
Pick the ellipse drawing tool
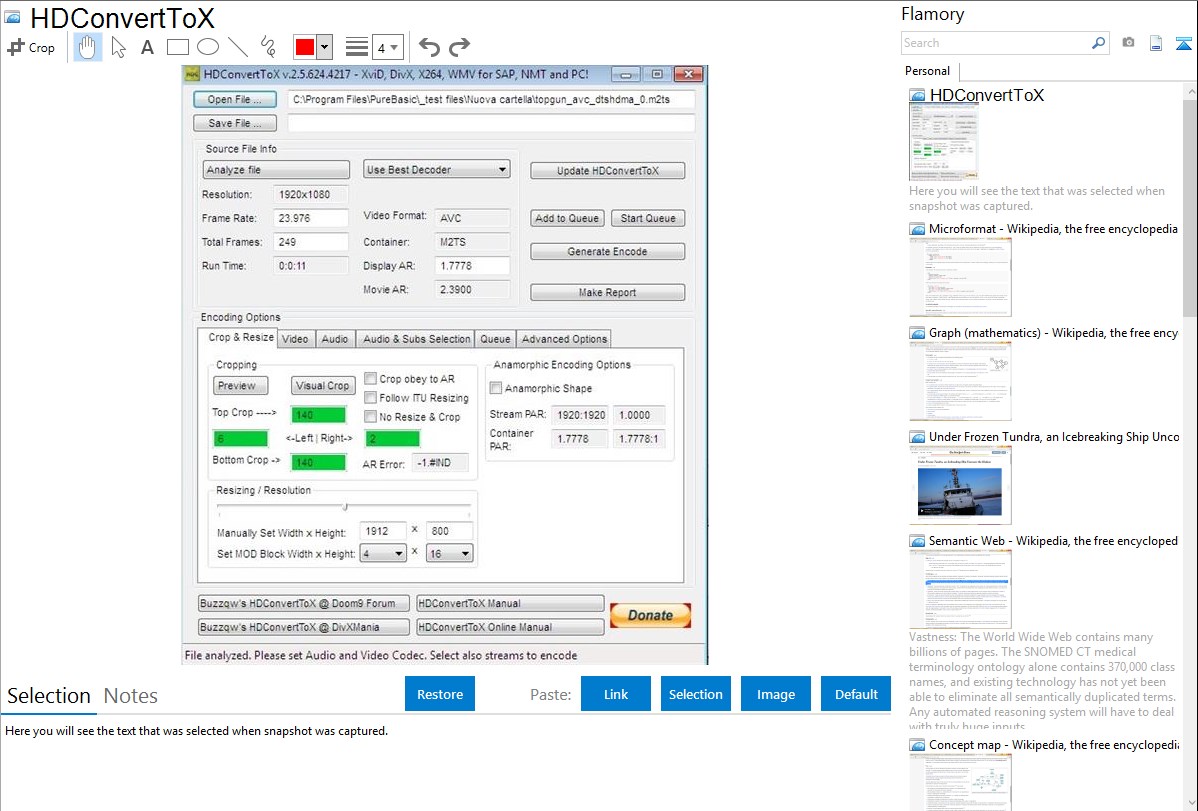click(208, 47)
